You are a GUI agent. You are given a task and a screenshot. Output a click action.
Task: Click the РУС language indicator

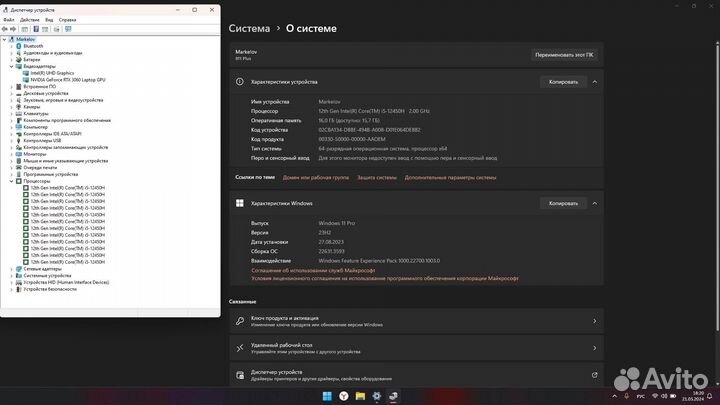[x=641, y=396]
